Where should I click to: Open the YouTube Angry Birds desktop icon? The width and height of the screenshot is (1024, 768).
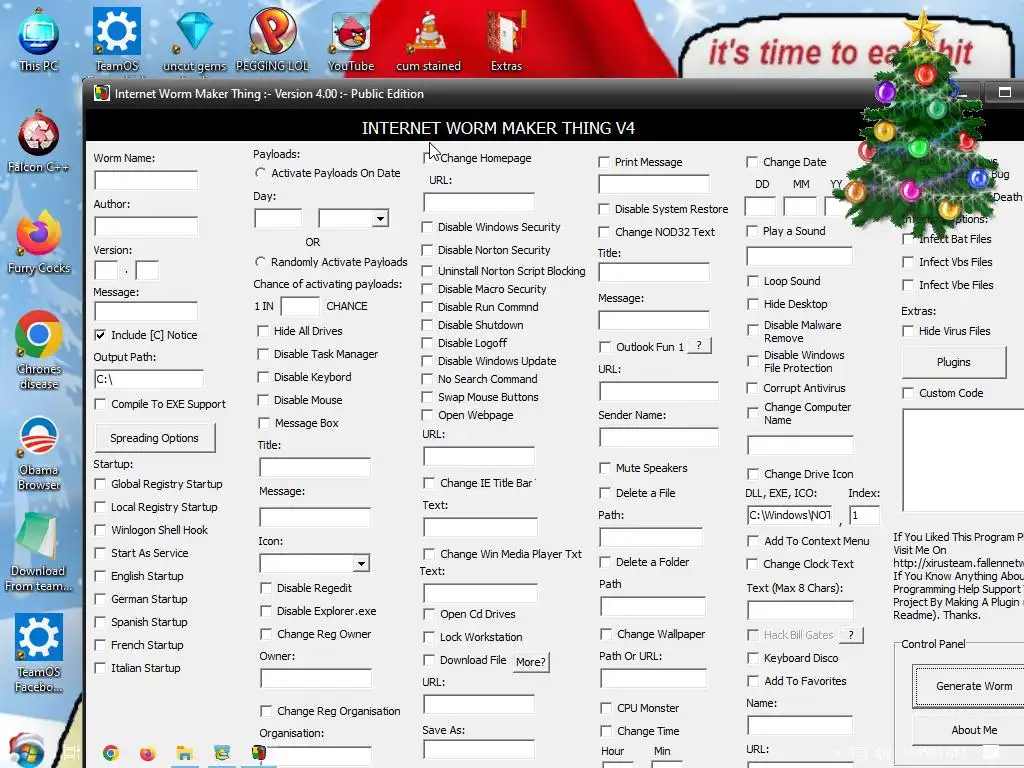[351, 39]
